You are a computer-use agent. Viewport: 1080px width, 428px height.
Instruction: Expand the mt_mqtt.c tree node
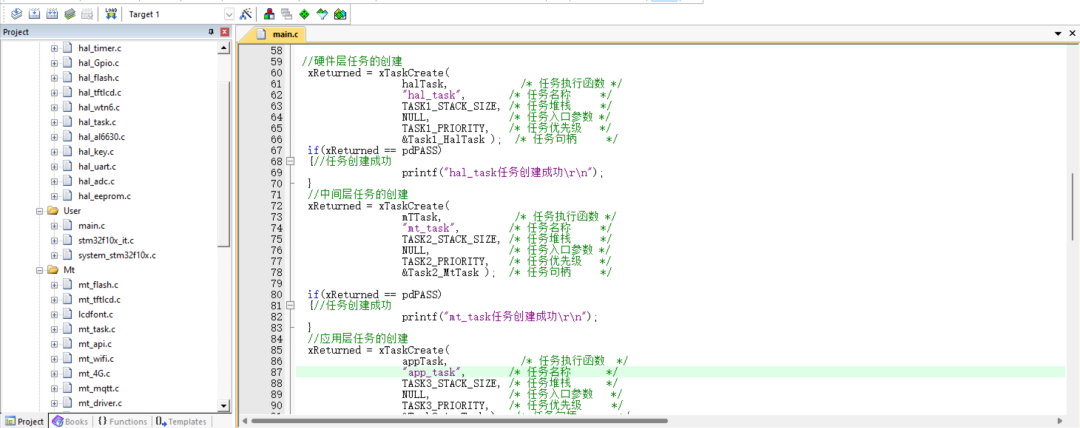[x=54, y=389]
